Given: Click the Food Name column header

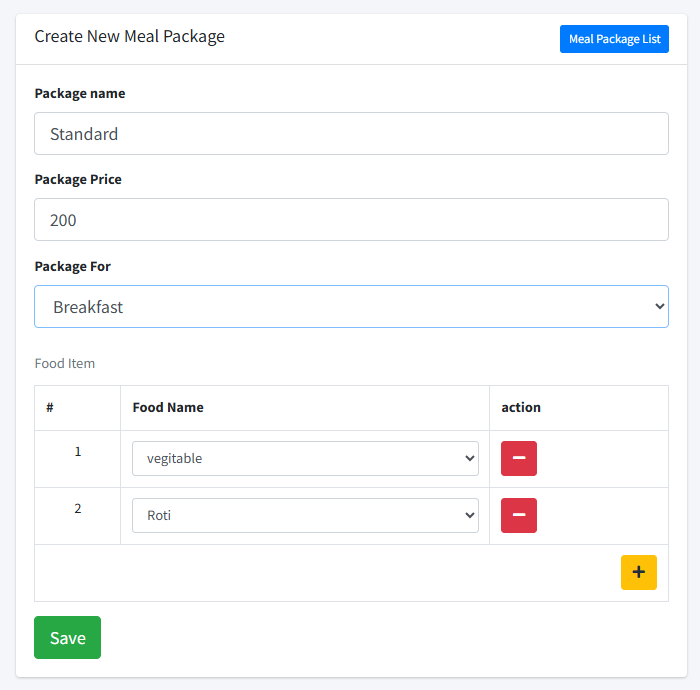Looking at the screenshot, I should click(168, 408).
